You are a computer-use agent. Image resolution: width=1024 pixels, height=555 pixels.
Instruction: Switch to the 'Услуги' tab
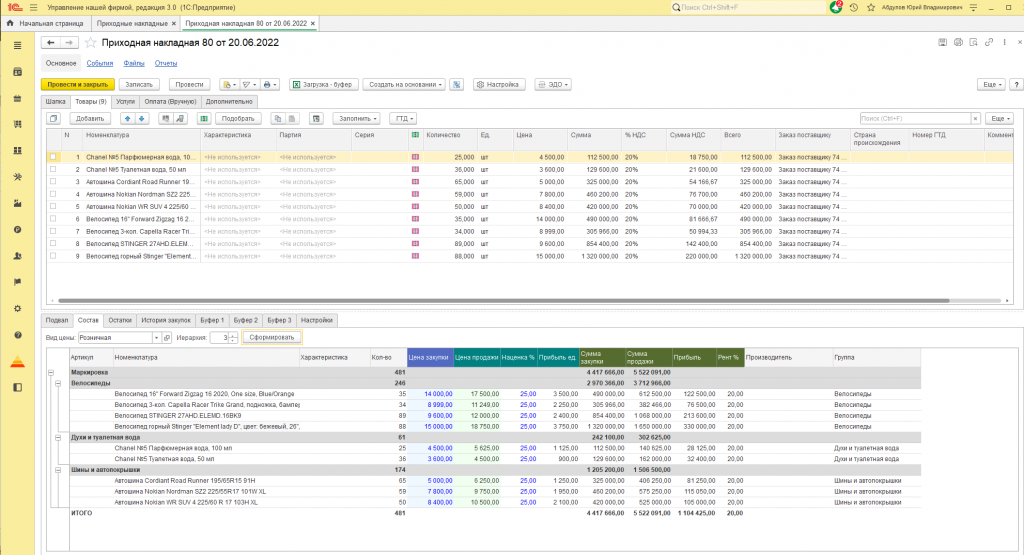125,101
